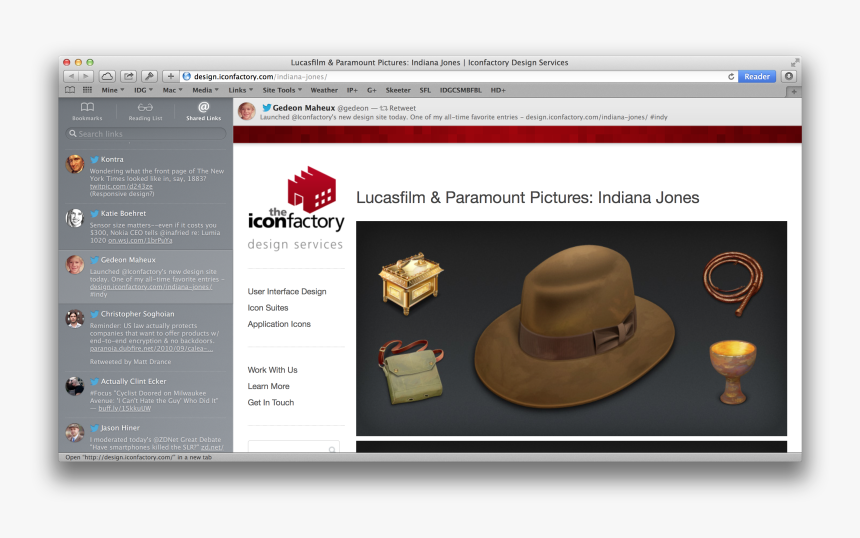Click the website search box in sidebar

tap(293, 448)
